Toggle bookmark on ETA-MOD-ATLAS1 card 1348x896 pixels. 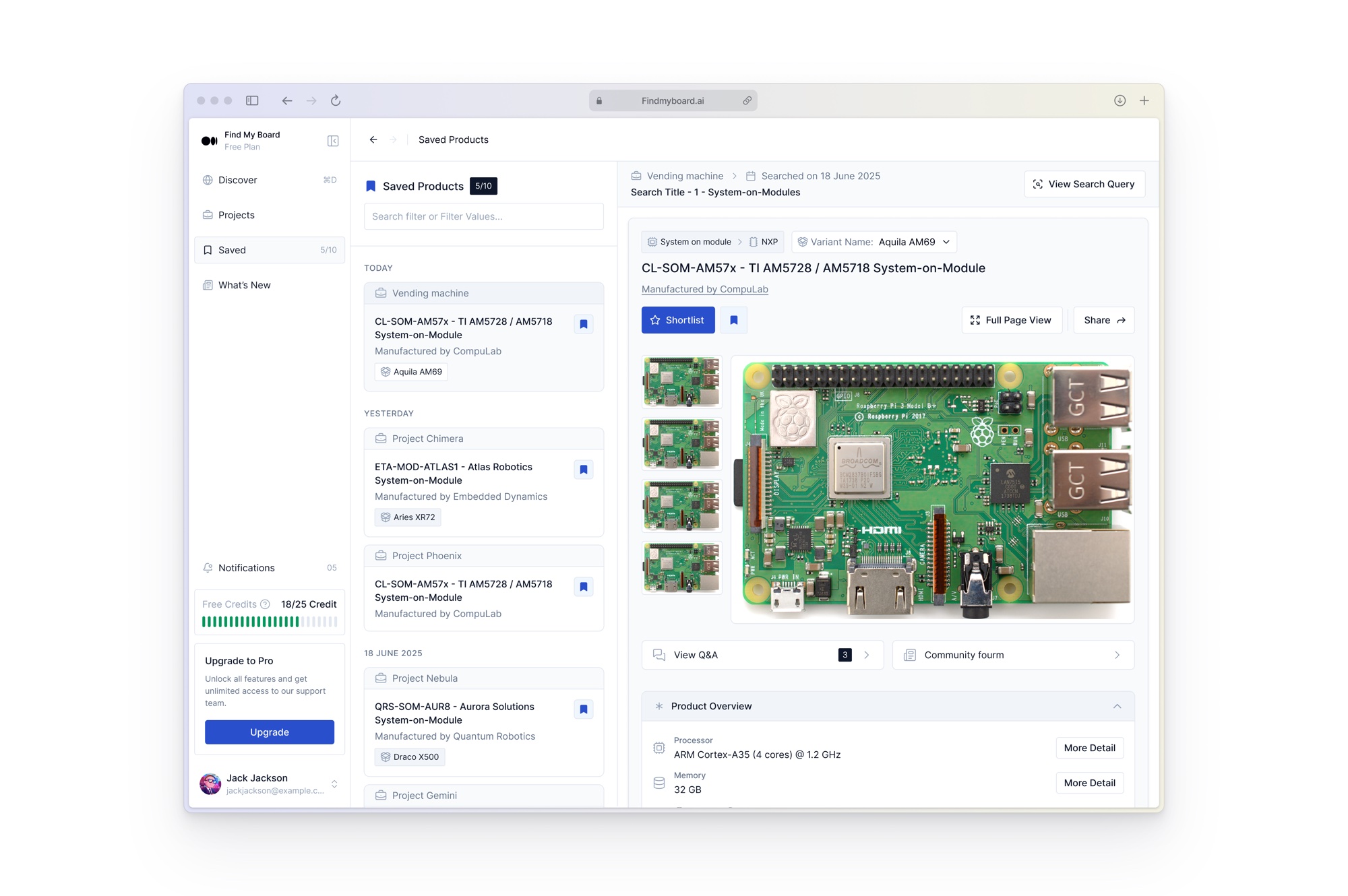coord(584,470)
